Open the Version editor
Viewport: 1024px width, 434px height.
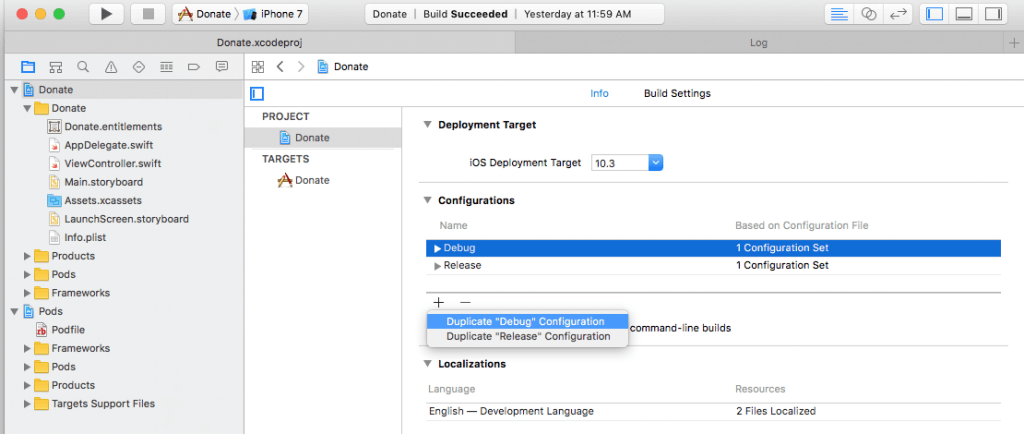click(898, 14)
